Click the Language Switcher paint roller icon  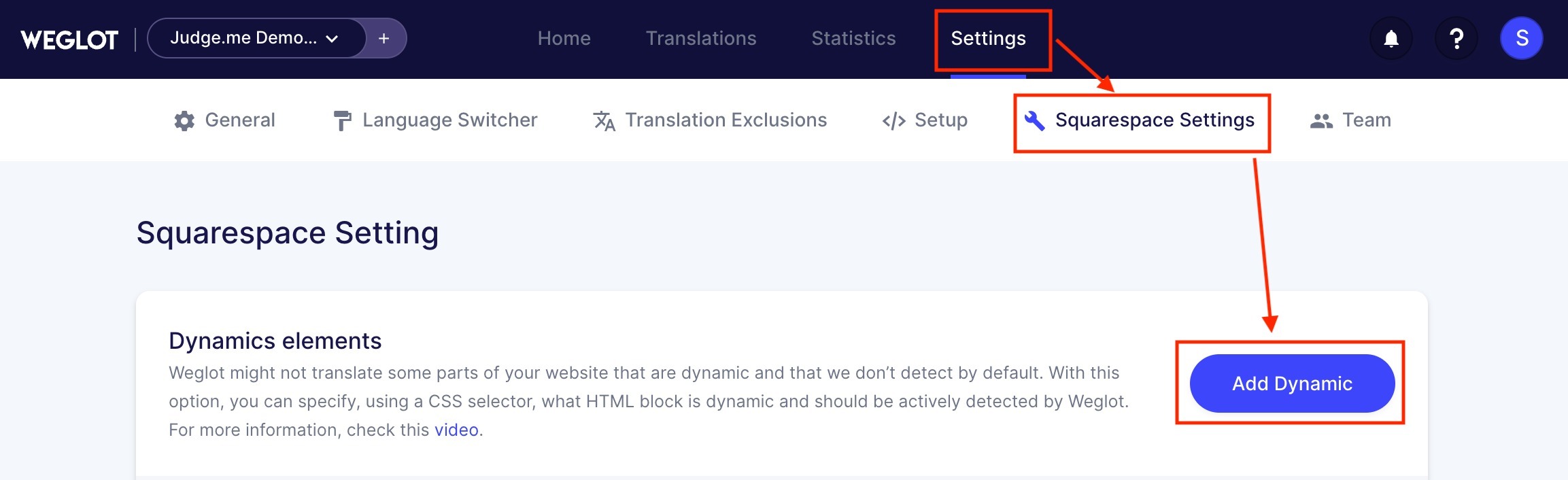(342, 121)
